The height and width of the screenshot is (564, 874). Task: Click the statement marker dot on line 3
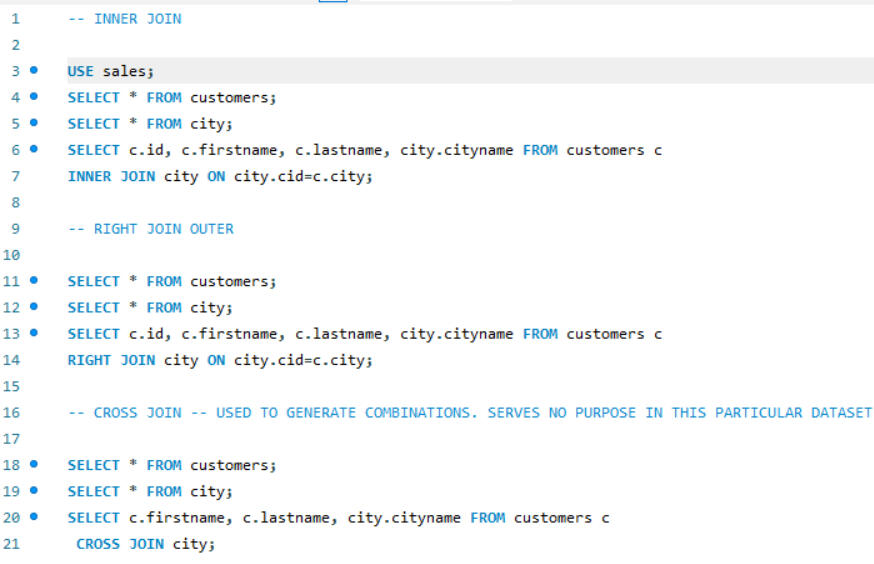(35, 71)
